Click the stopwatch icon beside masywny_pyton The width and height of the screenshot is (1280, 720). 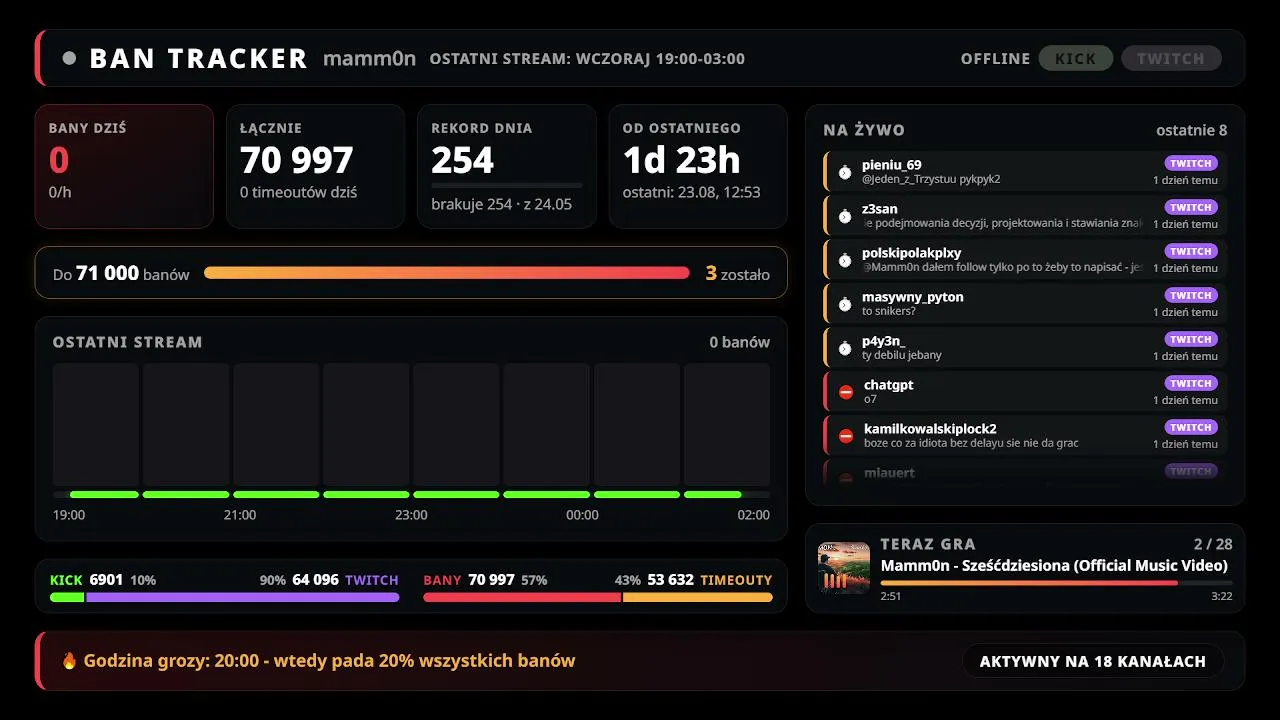845,304
